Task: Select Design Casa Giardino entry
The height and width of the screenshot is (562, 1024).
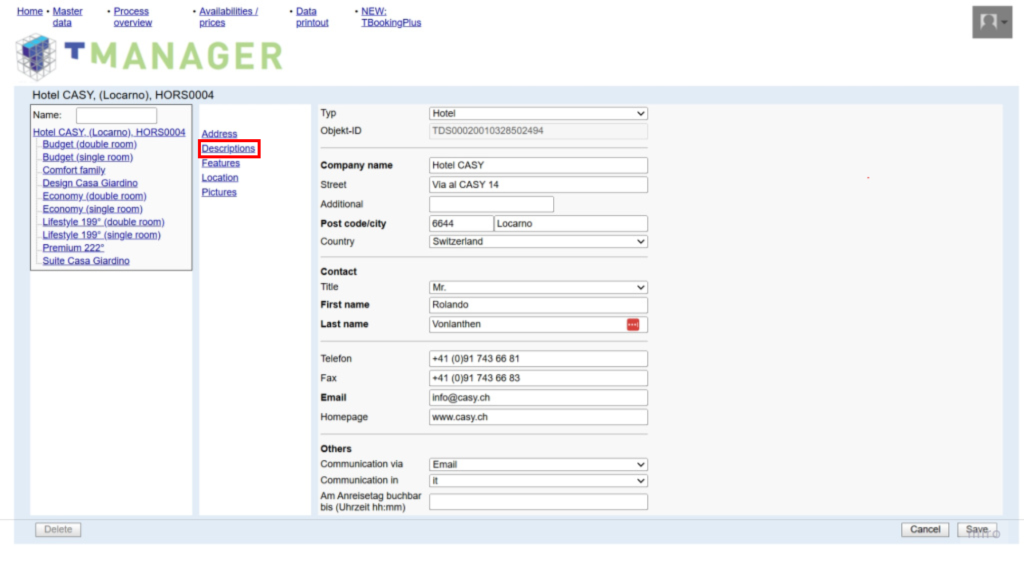Action: [x=90, y=183]
